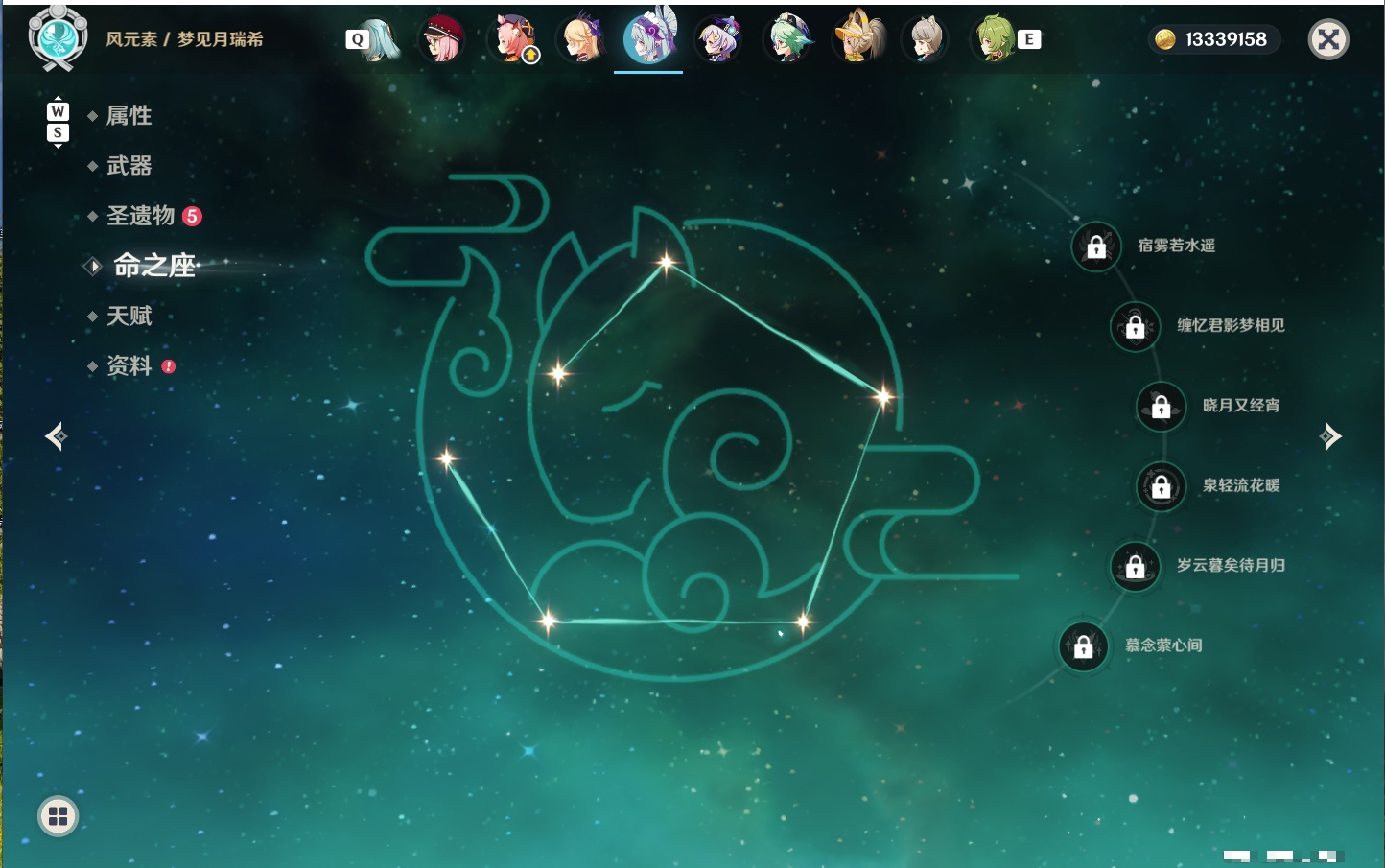Click the W key hint above the menu
This screenshot has height=868, width=1385.
[58, 111]
